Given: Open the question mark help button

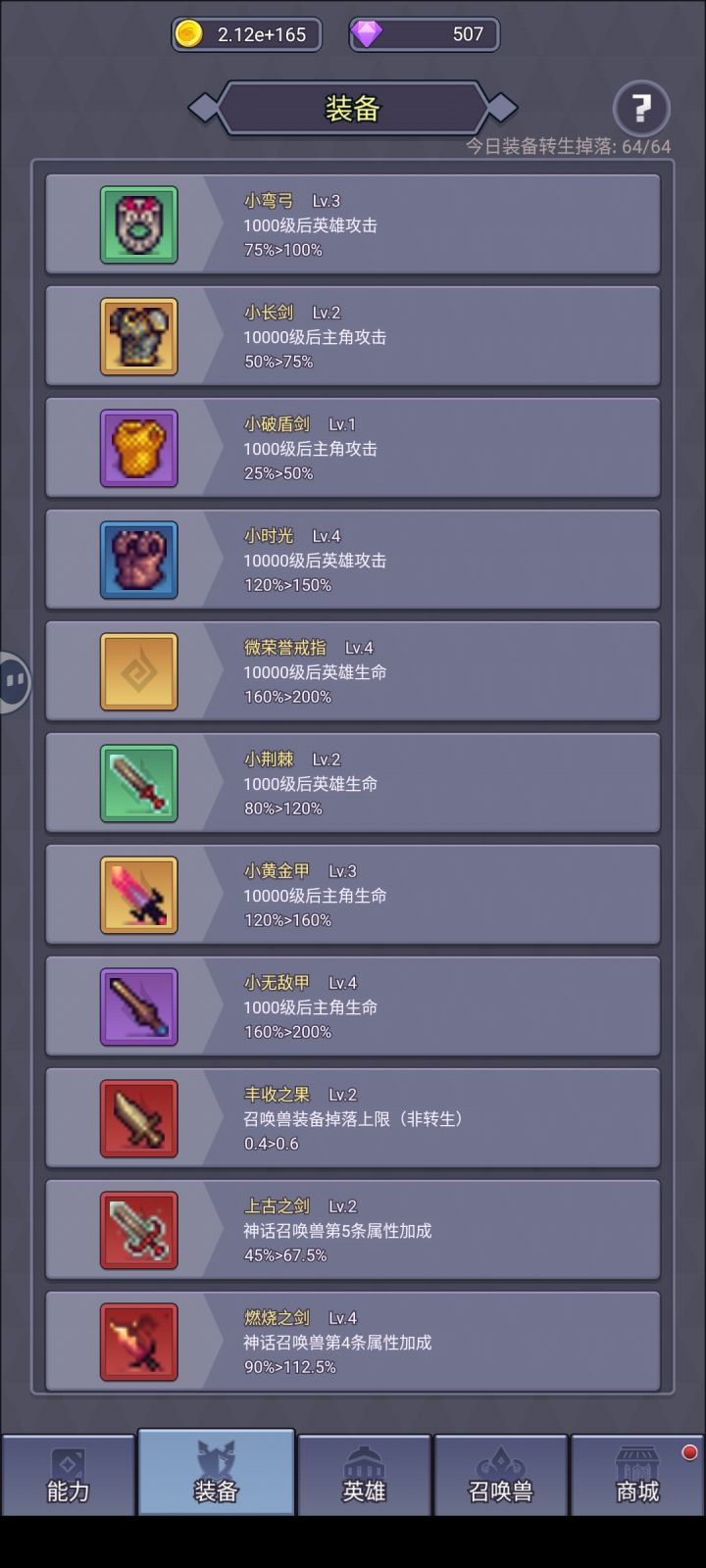Looking at the screenshot, I should (641, 108).
